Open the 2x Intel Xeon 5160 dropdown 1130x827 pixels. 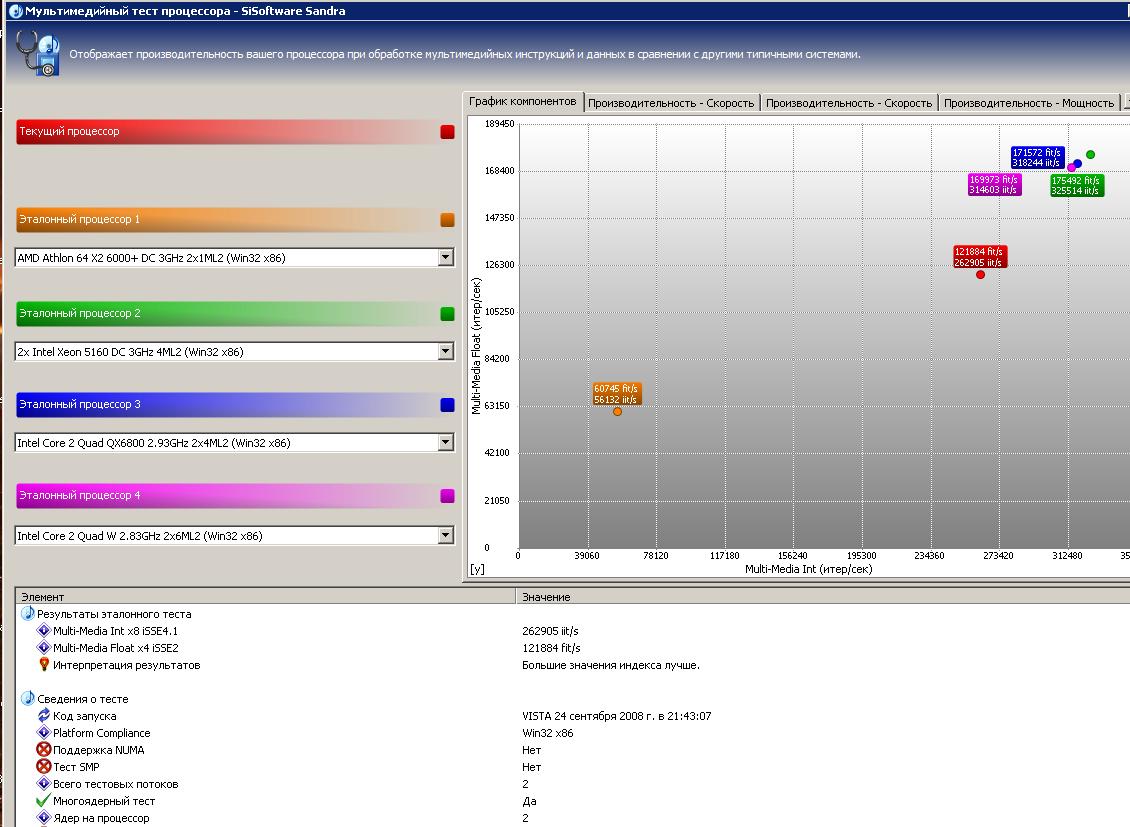coord(445,352)
